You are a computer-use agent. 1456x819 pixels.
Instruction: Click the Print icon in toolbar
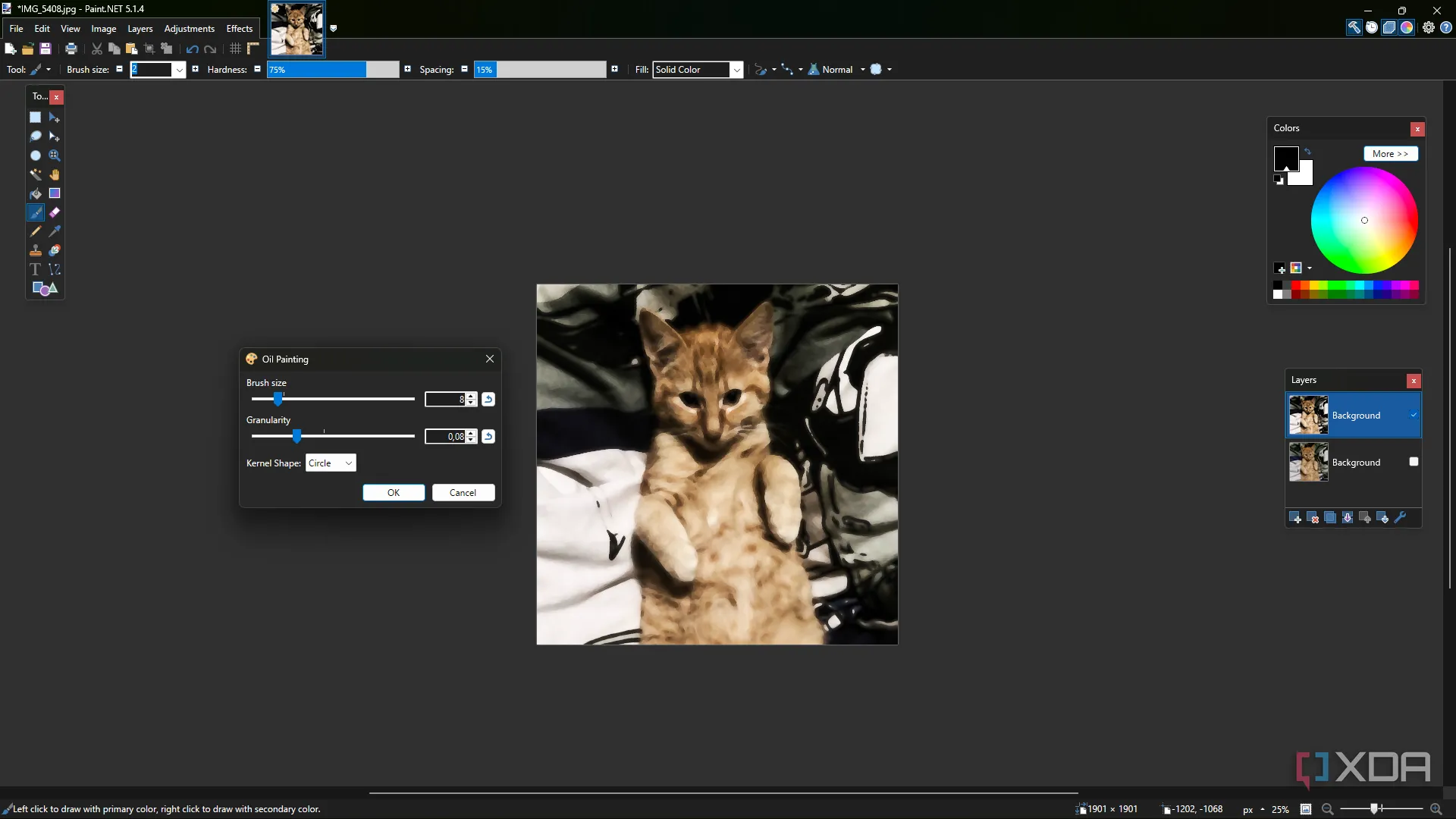(71, 49)
